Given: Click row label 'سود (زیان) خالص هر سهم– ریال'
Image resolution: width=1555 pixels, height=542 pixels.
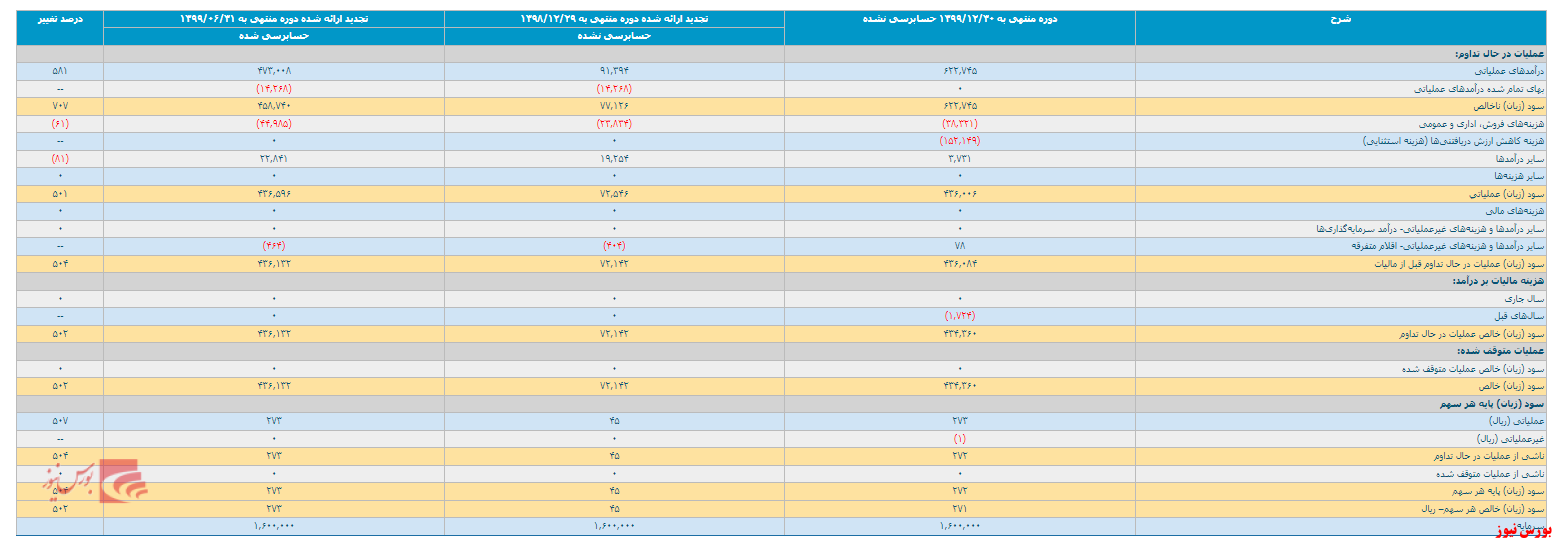Looking at the screenshot, I should click(x=1483, y=509).
